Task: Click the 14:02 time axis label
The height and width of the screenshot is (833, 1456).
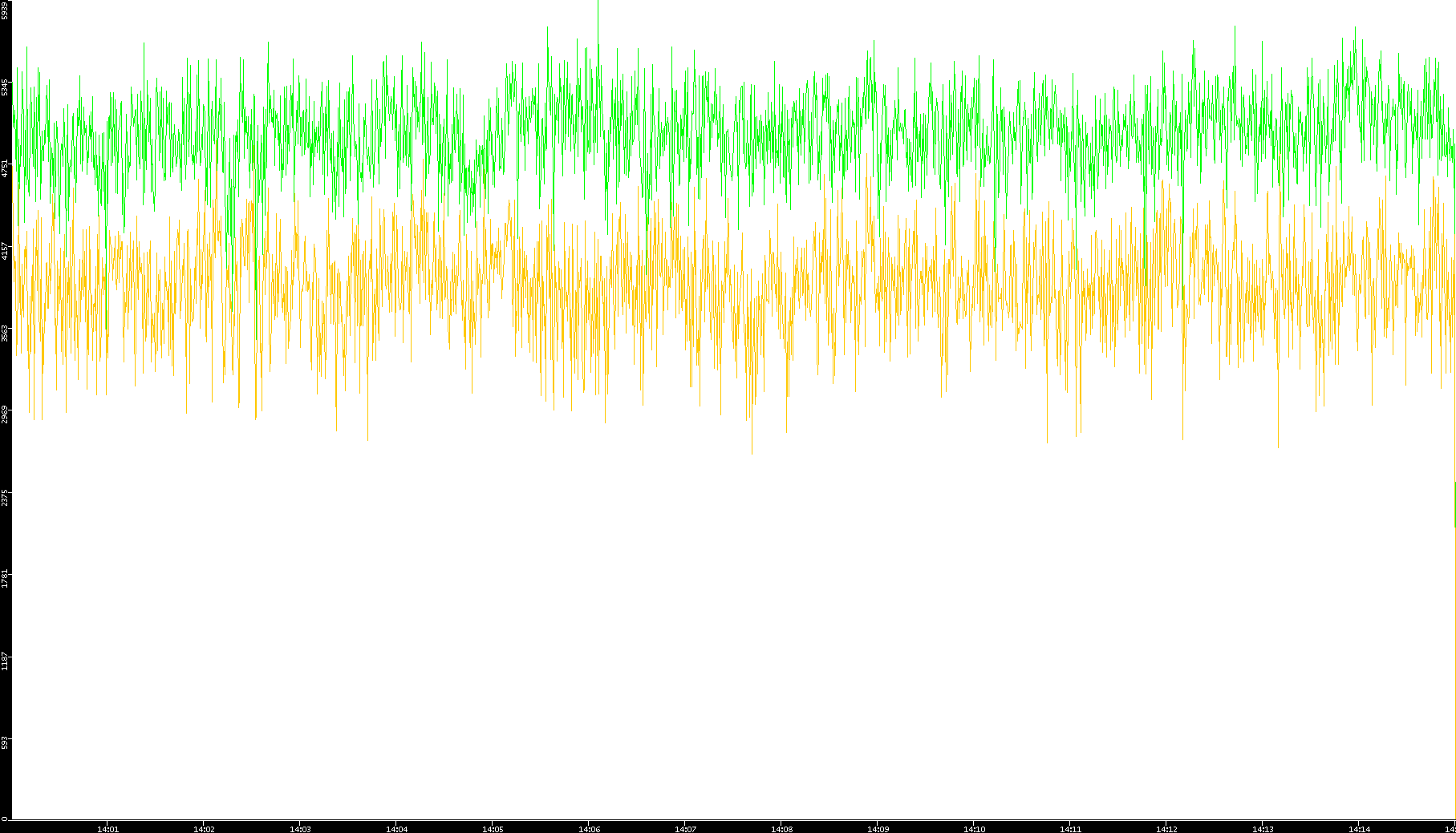Action: pos(204,828)
